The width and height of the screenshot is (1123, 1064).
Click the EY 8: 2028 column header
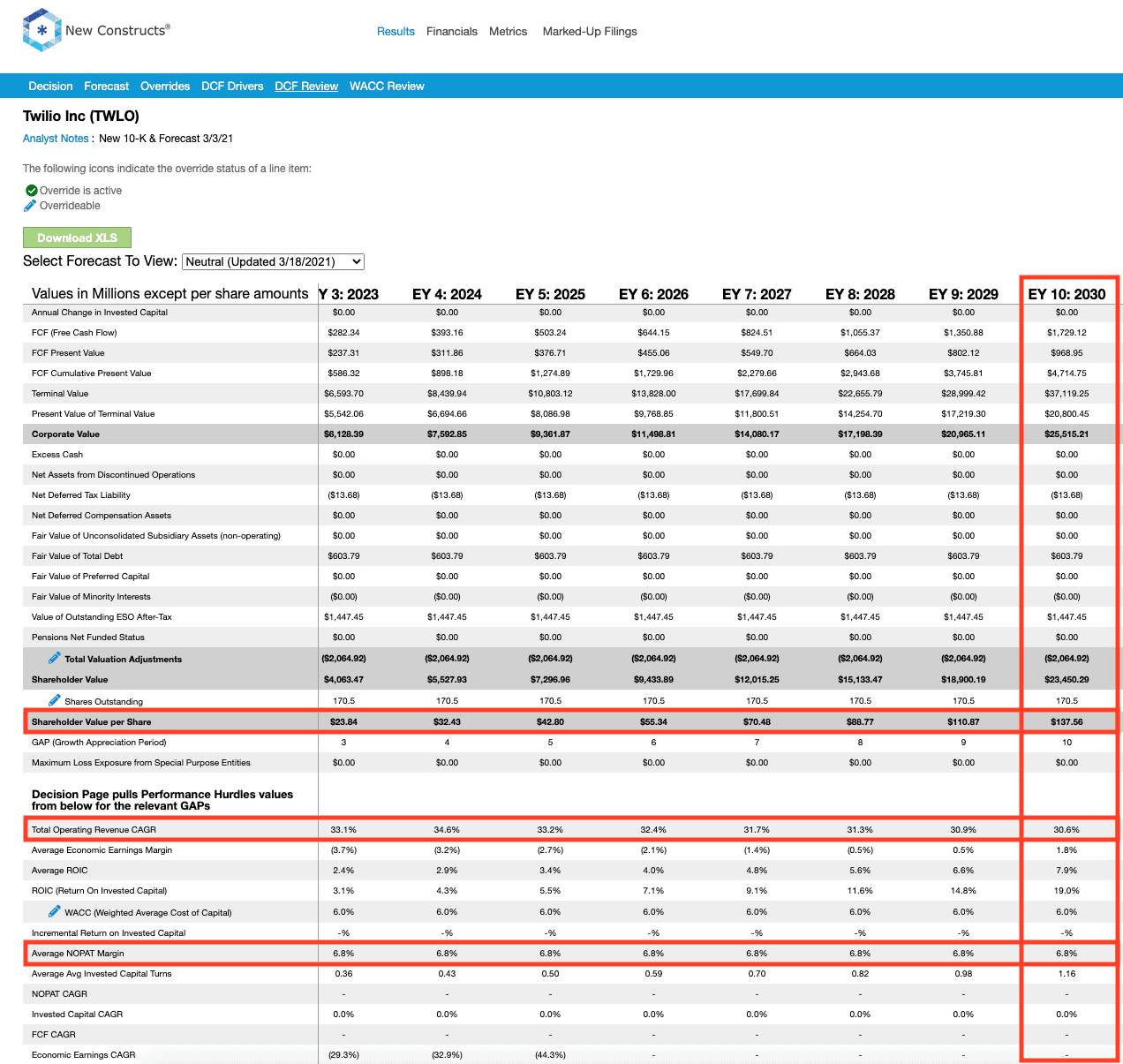coord(860,294)
